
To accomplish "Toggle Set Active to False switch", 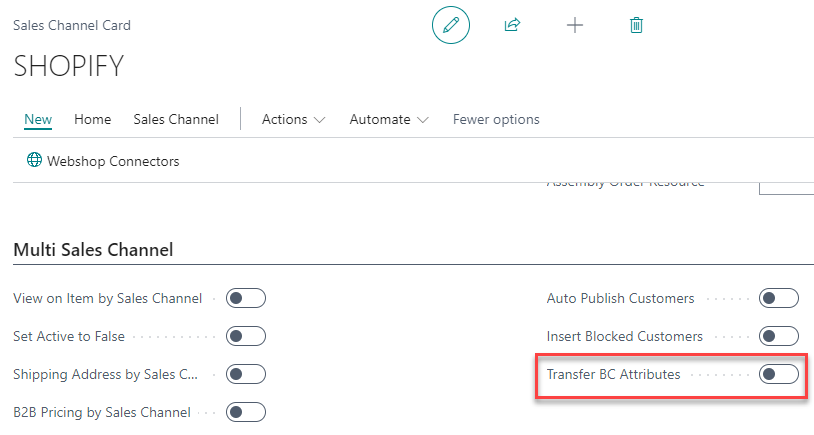I will click(246, 336).
